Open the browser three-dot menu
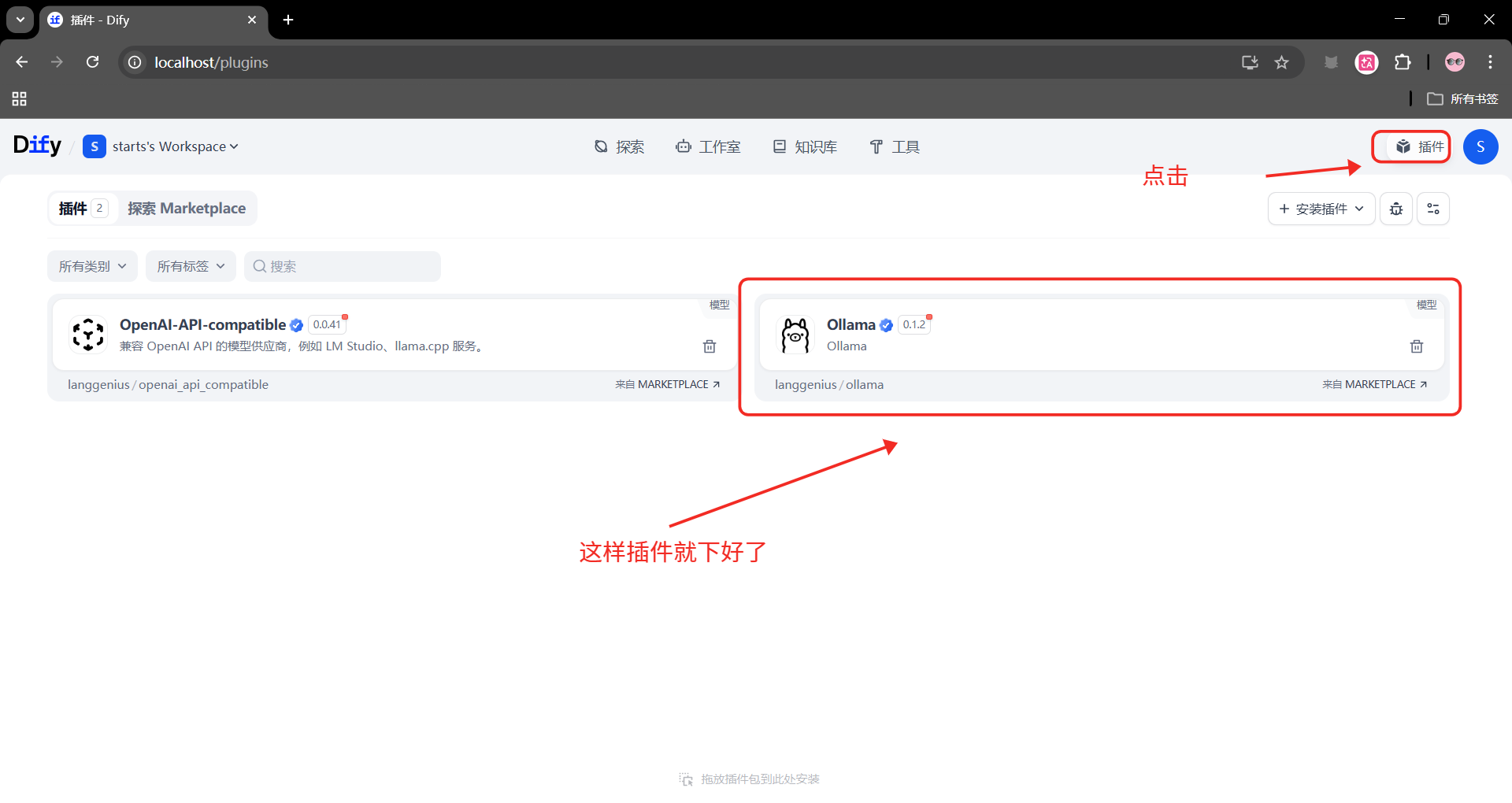The height and width of the screenshot is (803, 1512). (x=1491, y=62)
